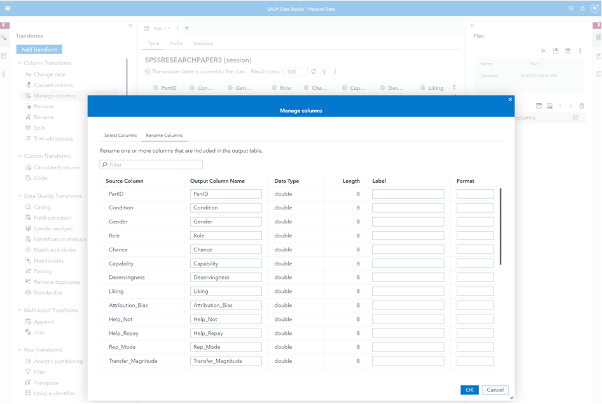
Task: Collapse the Transforms pane with the double chevron
Action: point(130,25)
